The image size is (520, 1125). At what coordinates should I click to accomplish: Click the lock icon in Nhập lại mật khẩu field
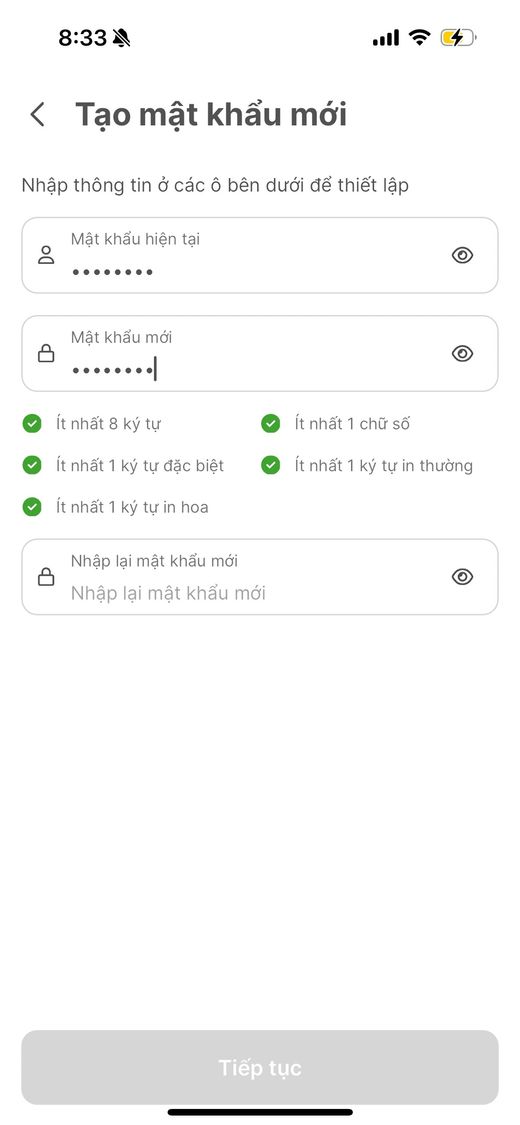46,576
